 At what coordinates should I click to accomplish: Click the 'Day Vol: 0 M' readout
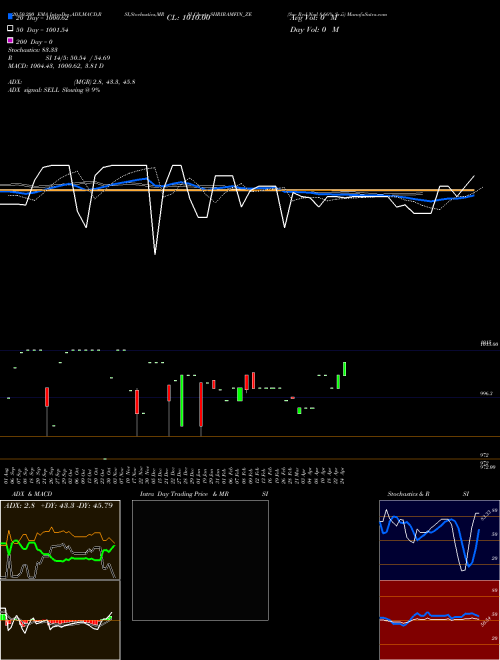point(314,30)
